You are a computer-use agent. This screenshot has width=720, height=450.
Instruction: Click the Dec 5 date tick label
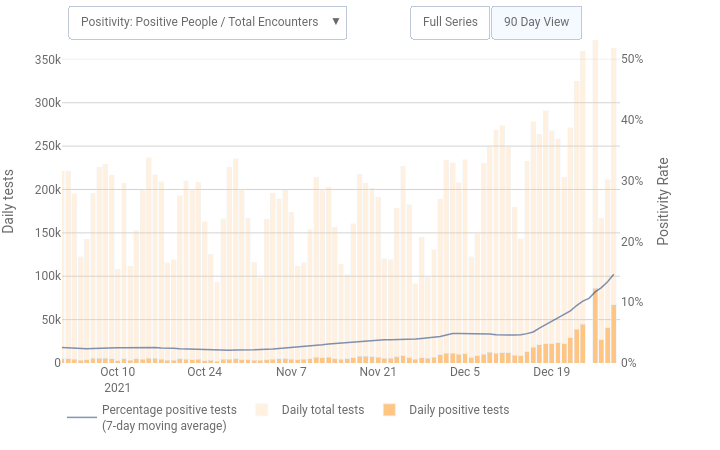(465, 371)
